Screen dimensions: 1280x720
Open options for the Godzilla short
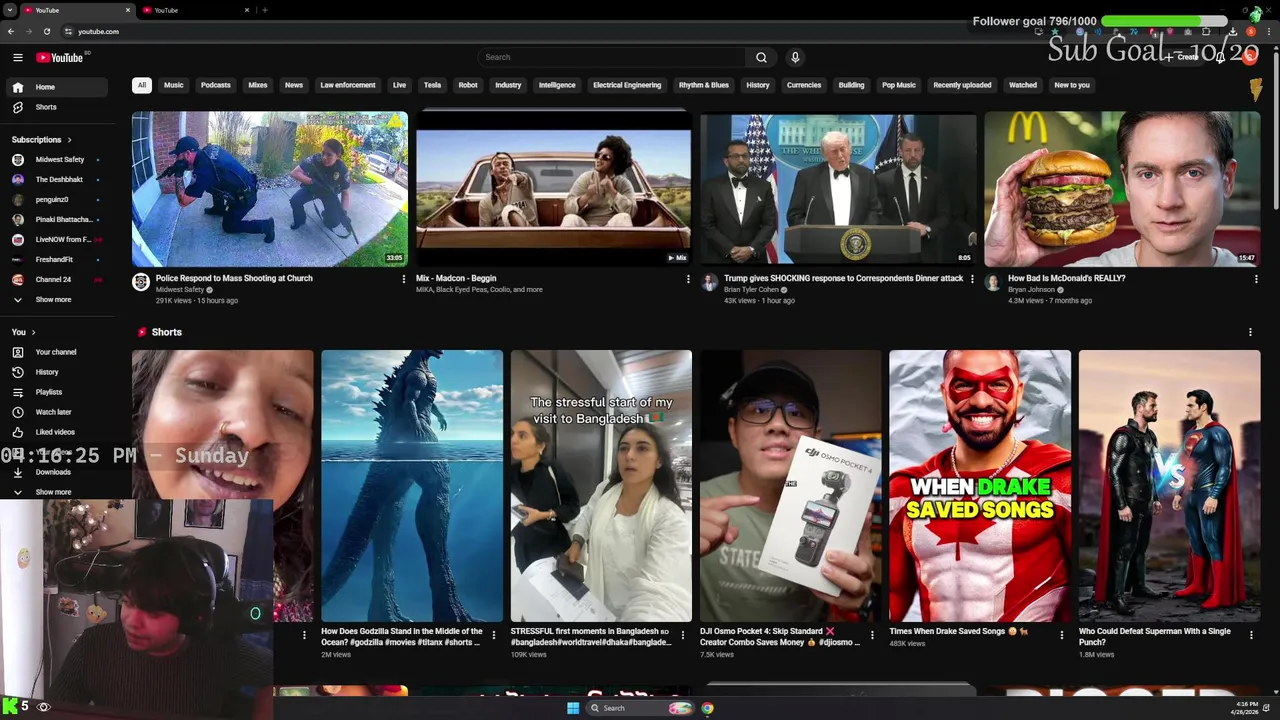coord(494,634)
